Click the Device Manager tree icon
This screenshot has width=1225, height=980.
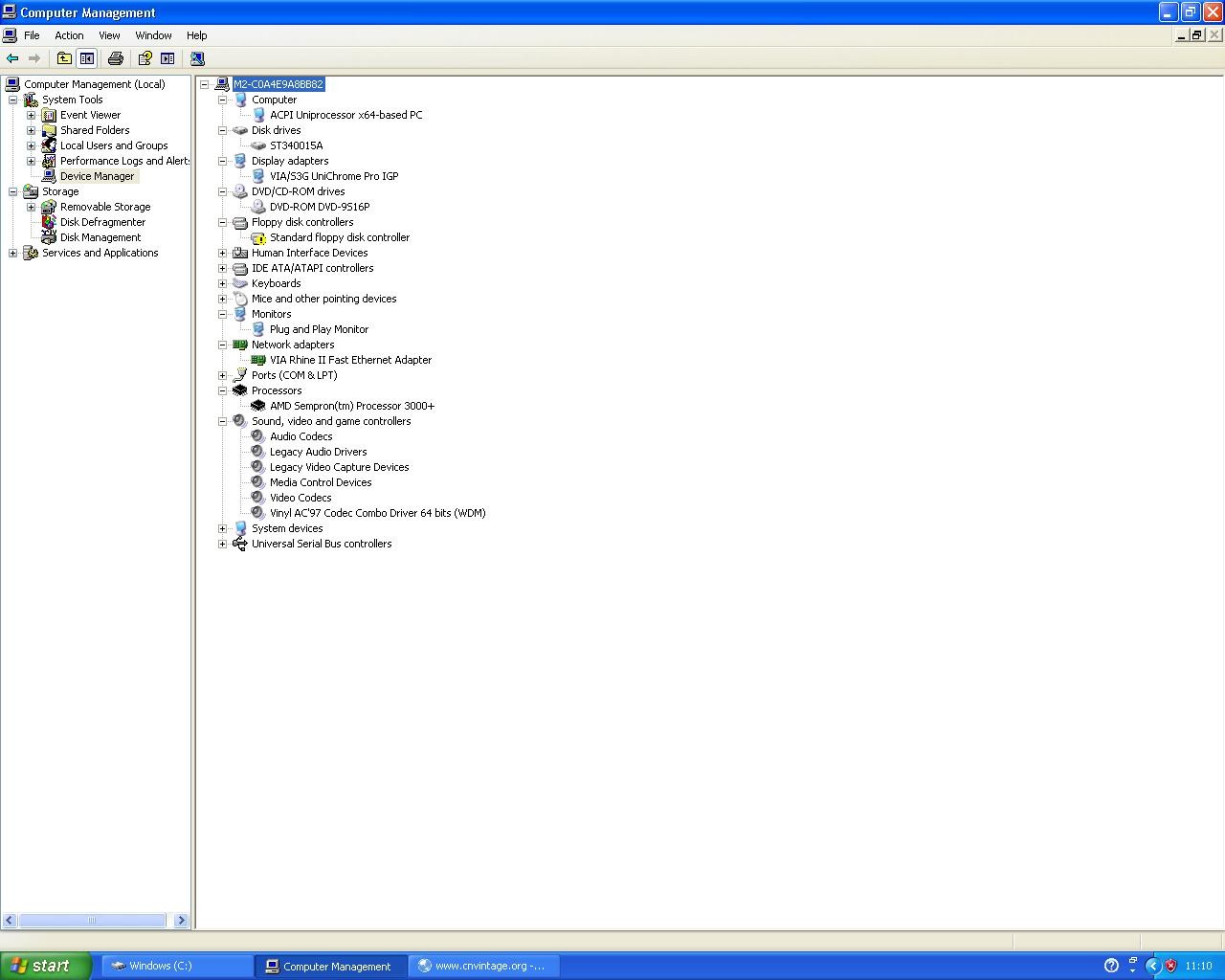click(49, 176)
